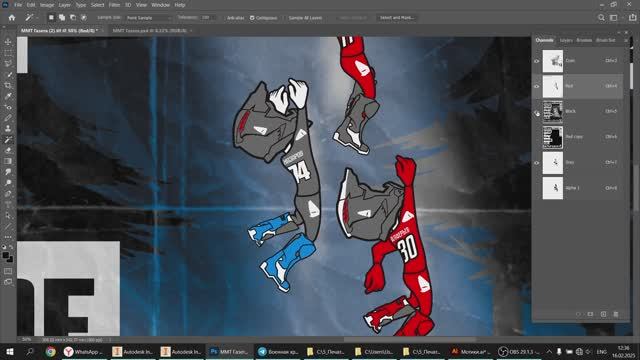Toggle the Sample All Layers checkbox

point(285,18)
